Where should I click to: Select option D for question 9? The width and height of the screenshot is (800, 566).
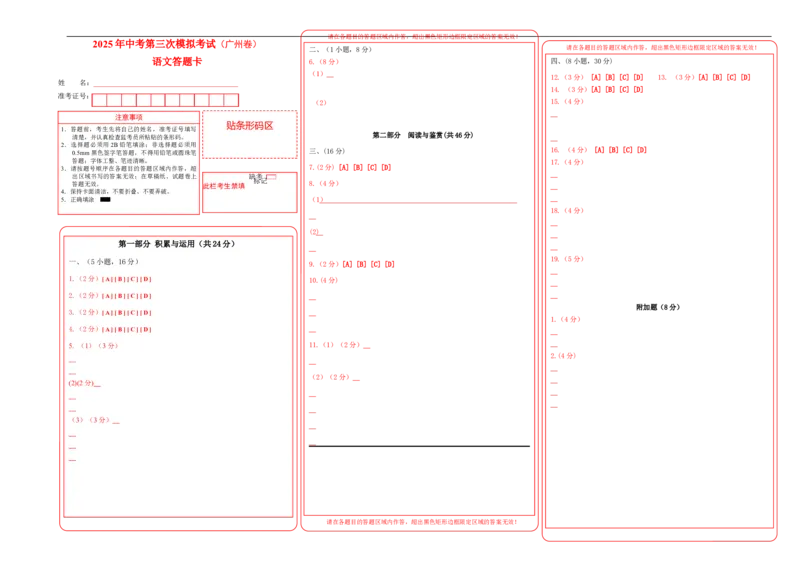(x=390, y=264)
